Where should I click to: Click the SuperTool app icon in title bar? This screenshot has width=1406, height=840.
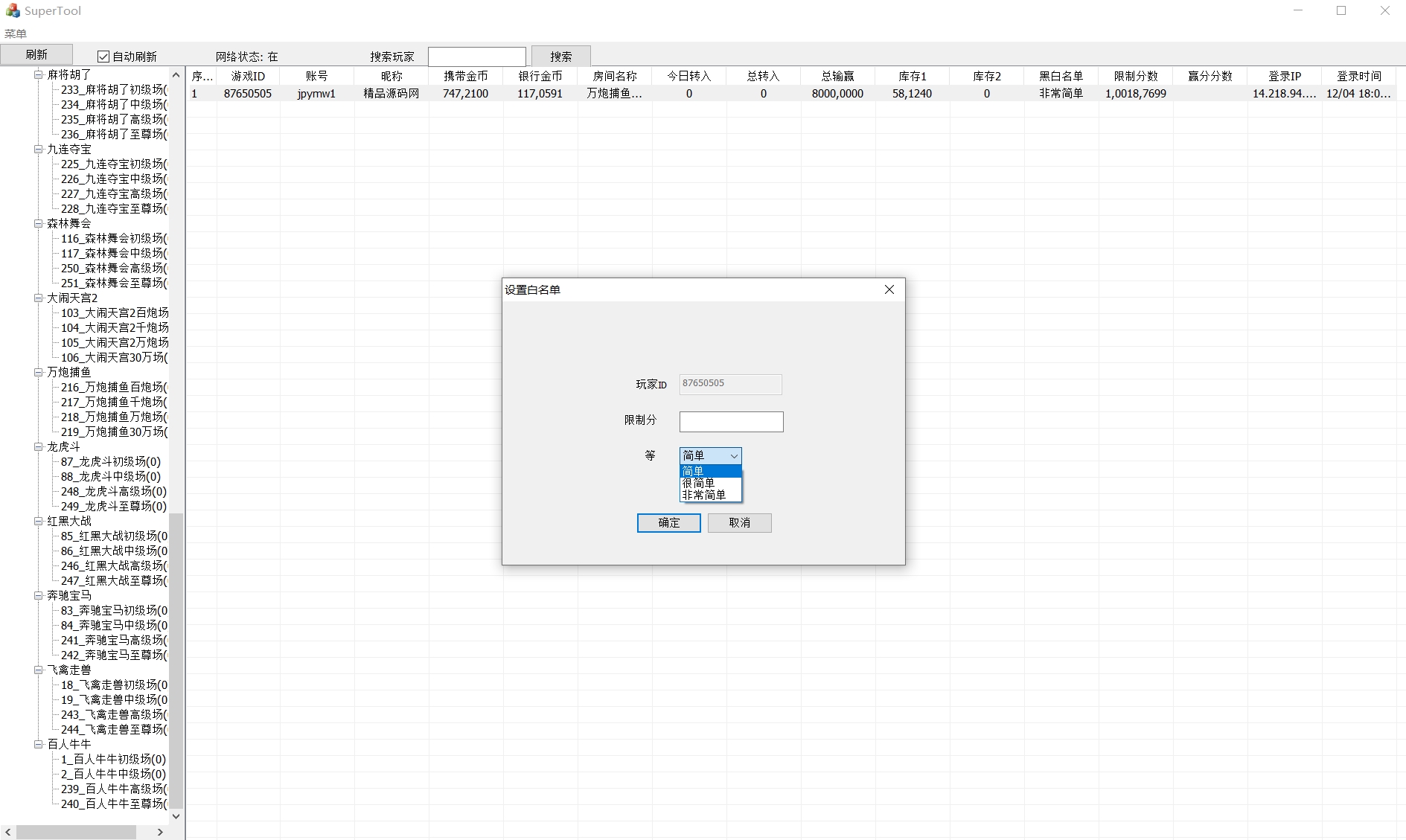(13, 10)
